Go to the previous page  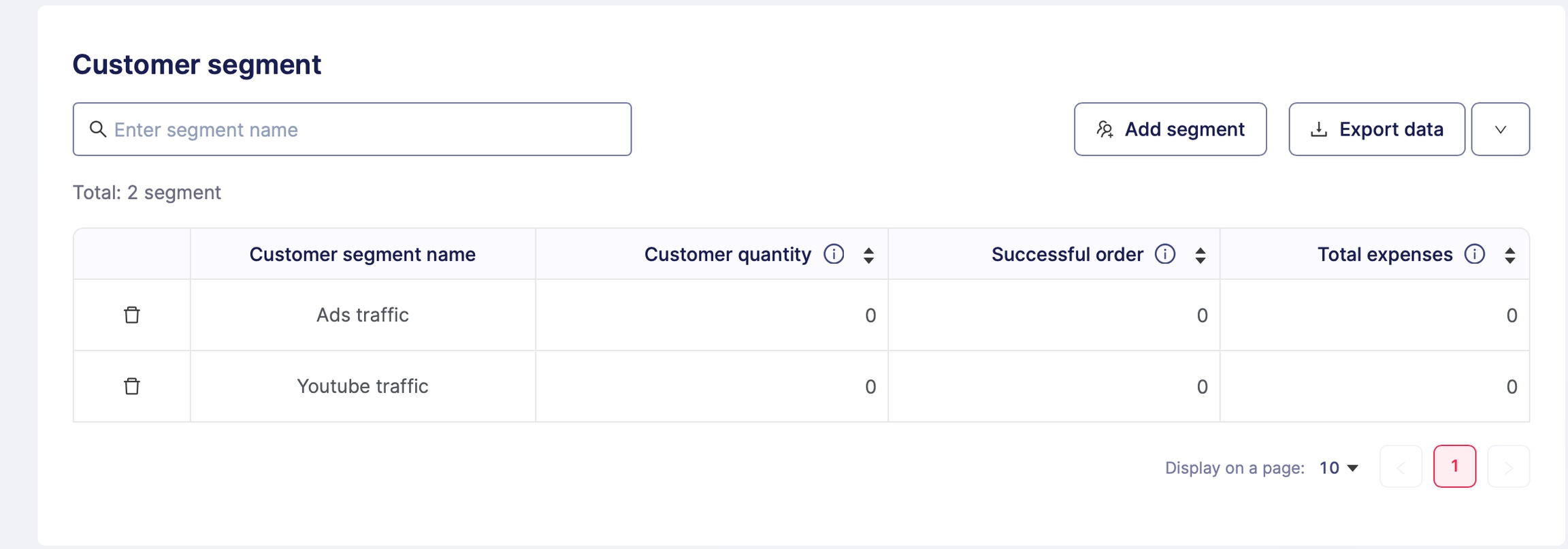pos(1401,467)
